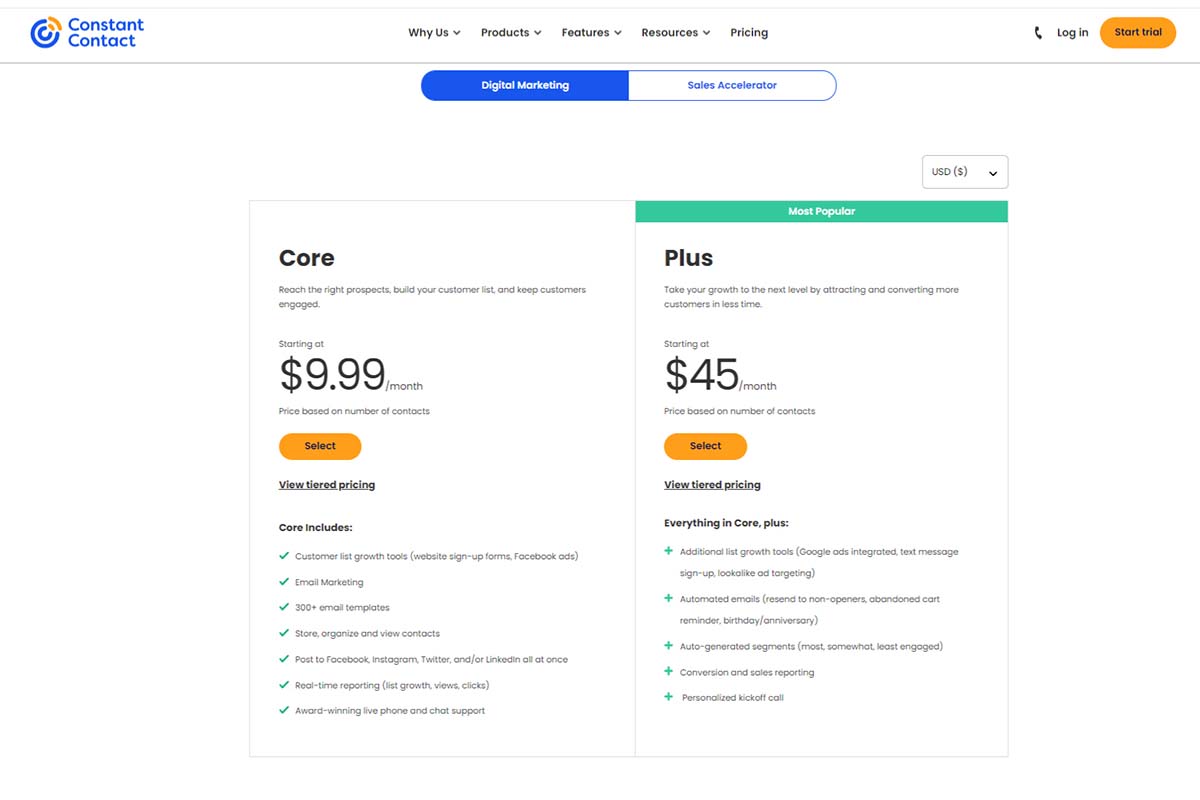Expand the Why Us menu

(434, 33)
